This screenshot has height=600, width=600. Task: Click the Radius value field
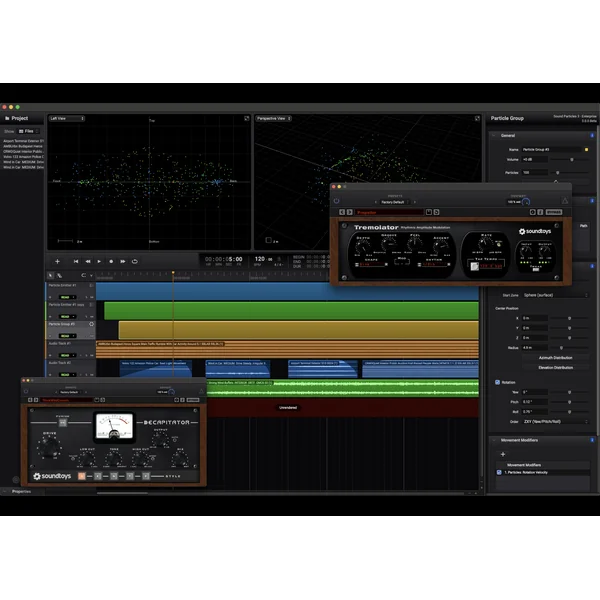point(535,348)
